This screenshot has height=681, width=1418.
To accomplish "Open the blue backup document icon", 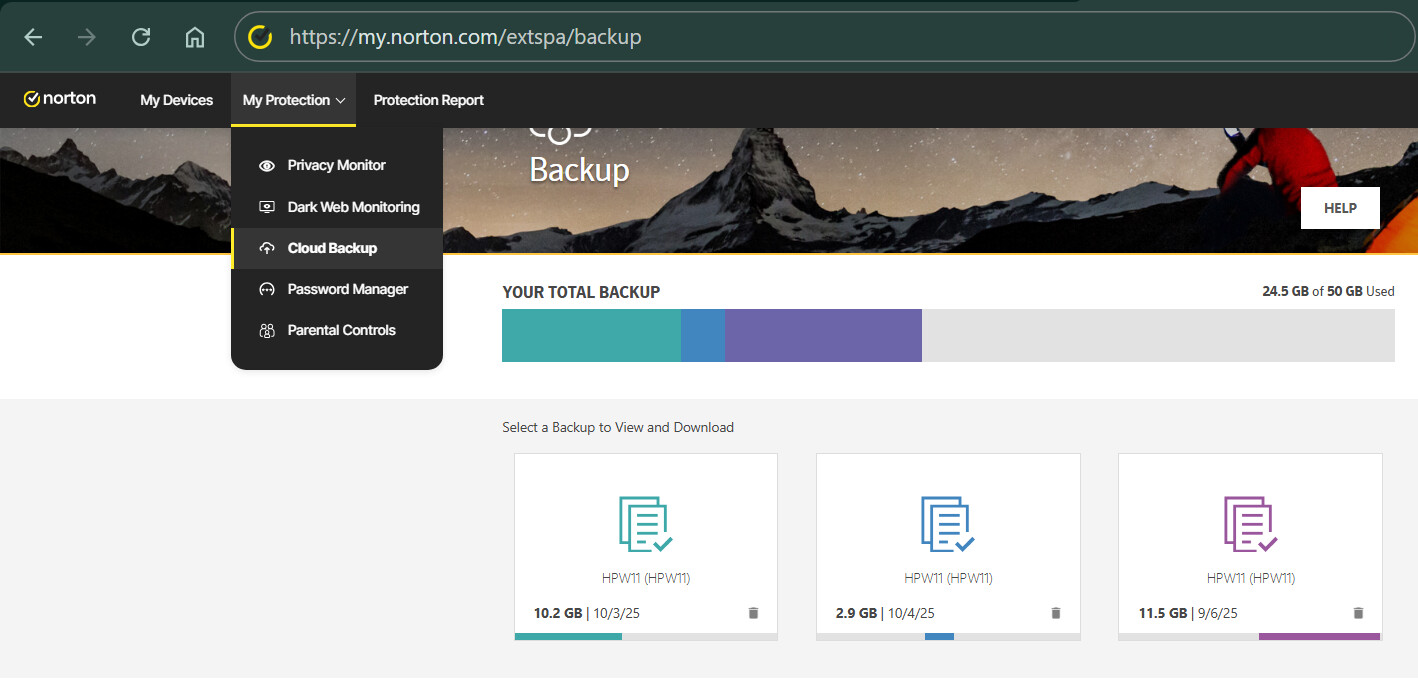I will pyautogui.click(x=947, y=524).
